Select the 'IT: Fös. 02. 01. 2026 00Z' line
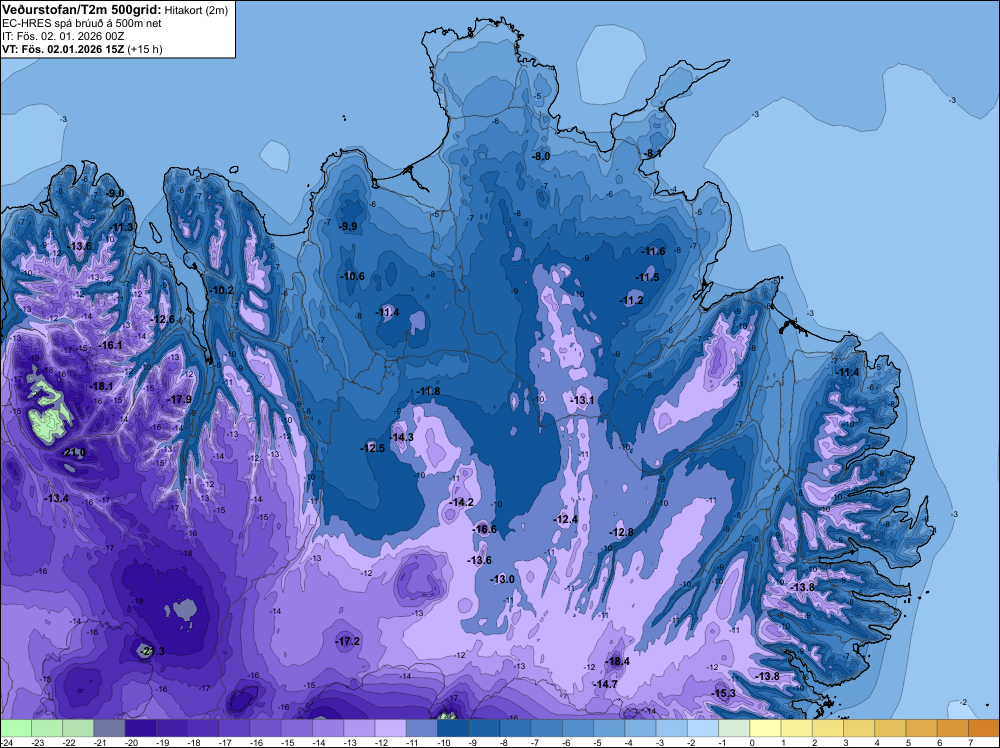The width and height of the screenshot is (1000, 748). click(x=63, y=36)
